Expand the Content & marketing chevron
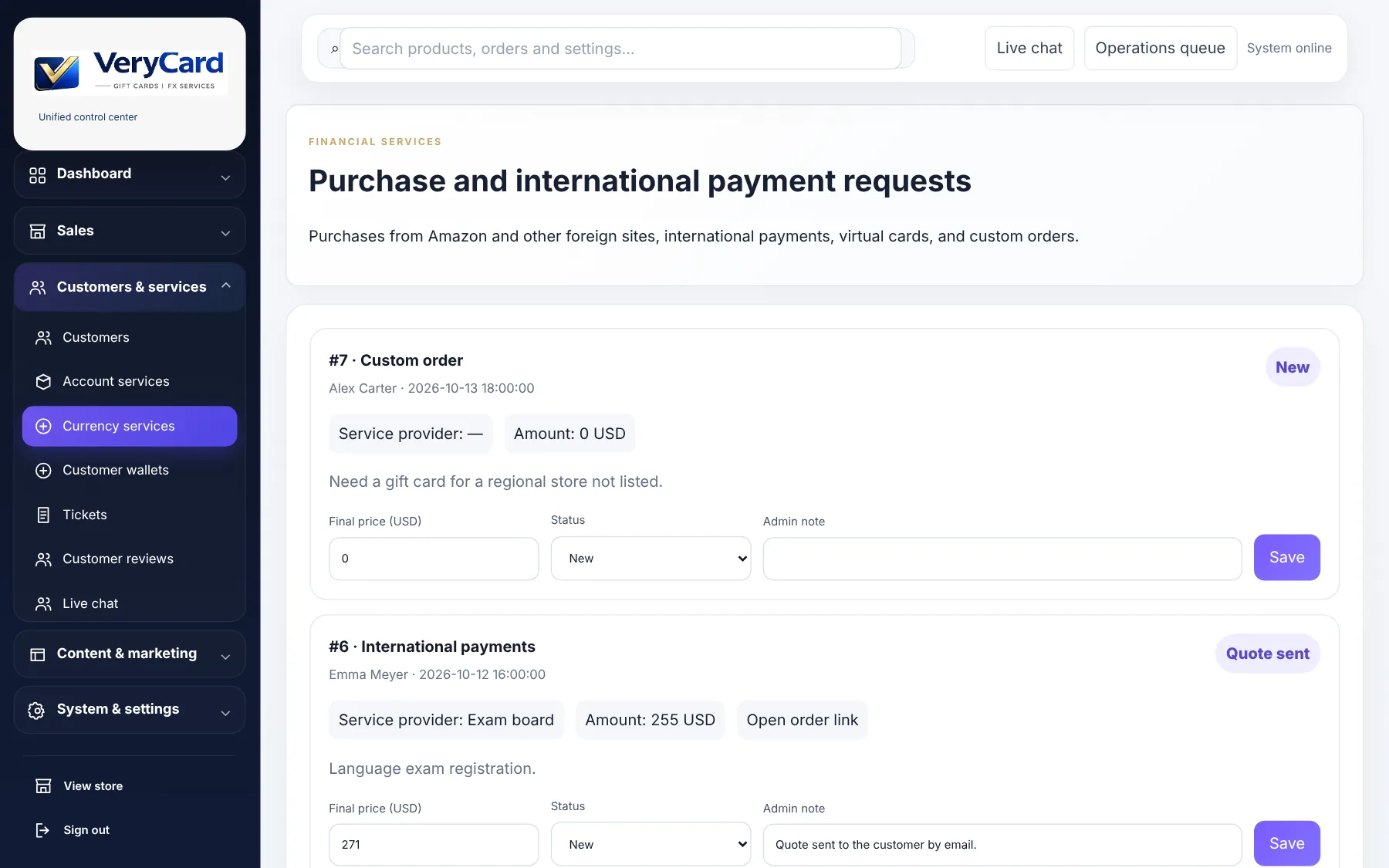 pos(225,657)
